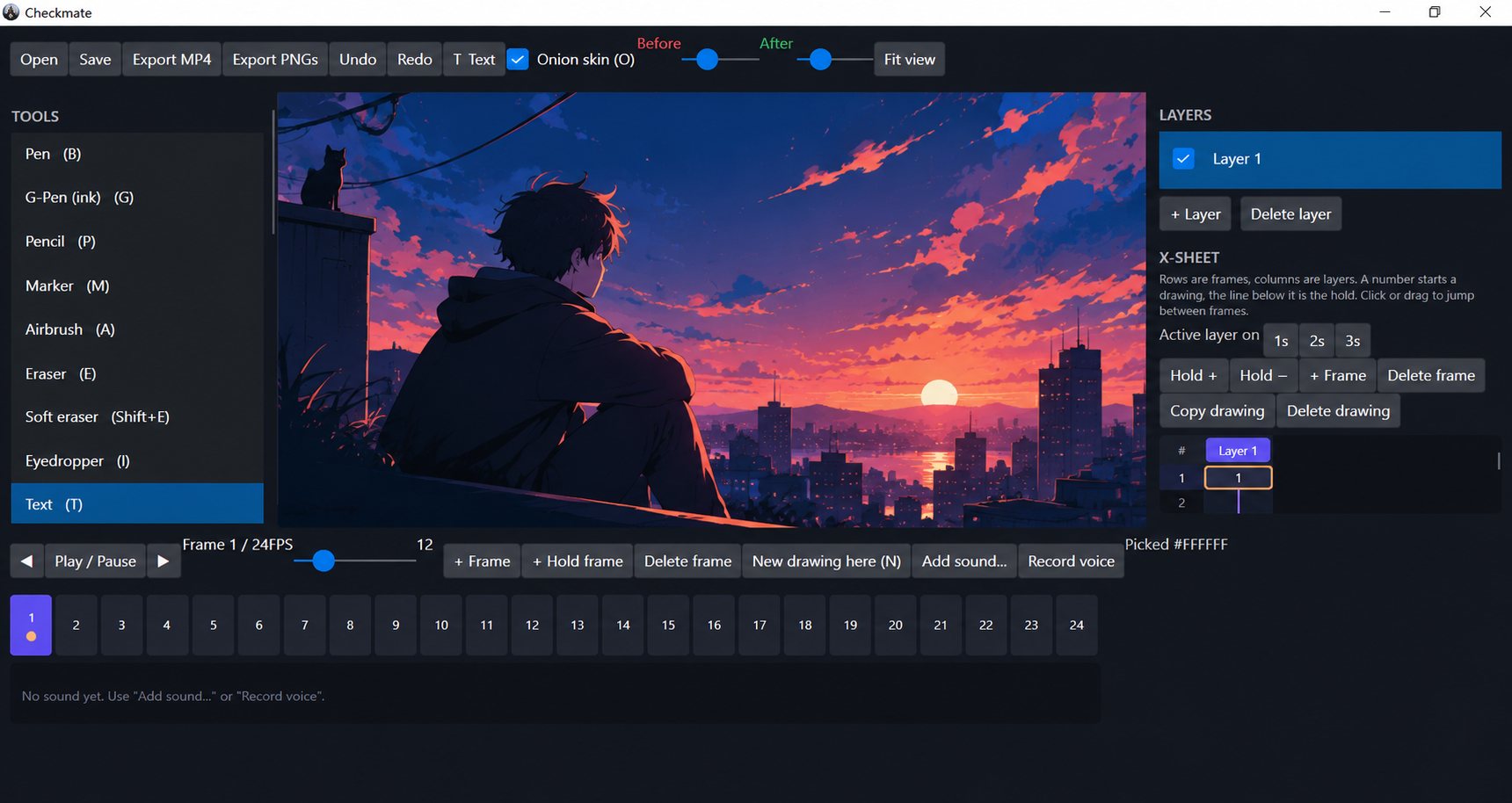The width and height of the screenshot is (1512, 803).
Task: Go to previous frame with left arrow
Action: pyautogui.click(x=27, y=561)
